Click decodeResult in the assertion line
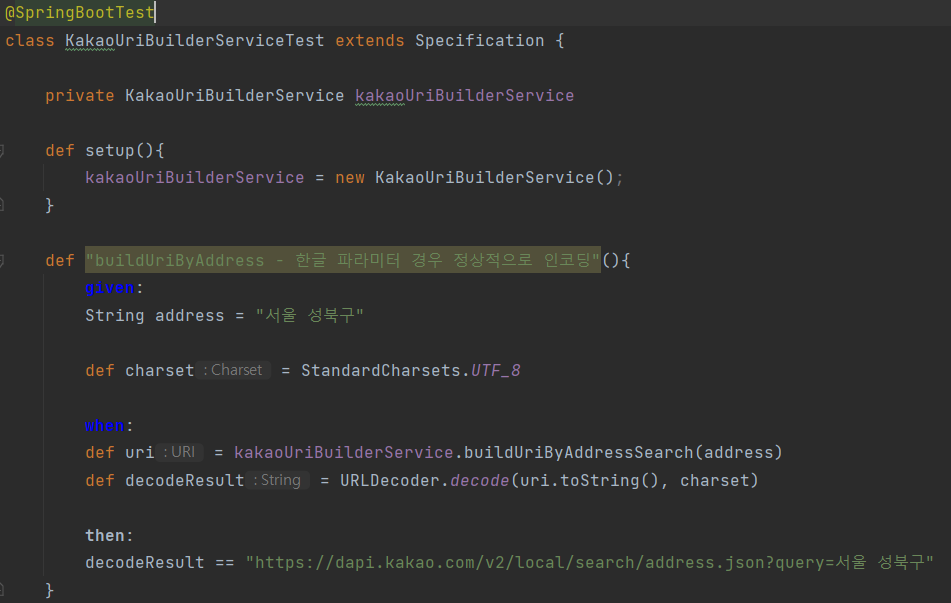This screenshot has width=951, height=603. click(x=144, y=563)
